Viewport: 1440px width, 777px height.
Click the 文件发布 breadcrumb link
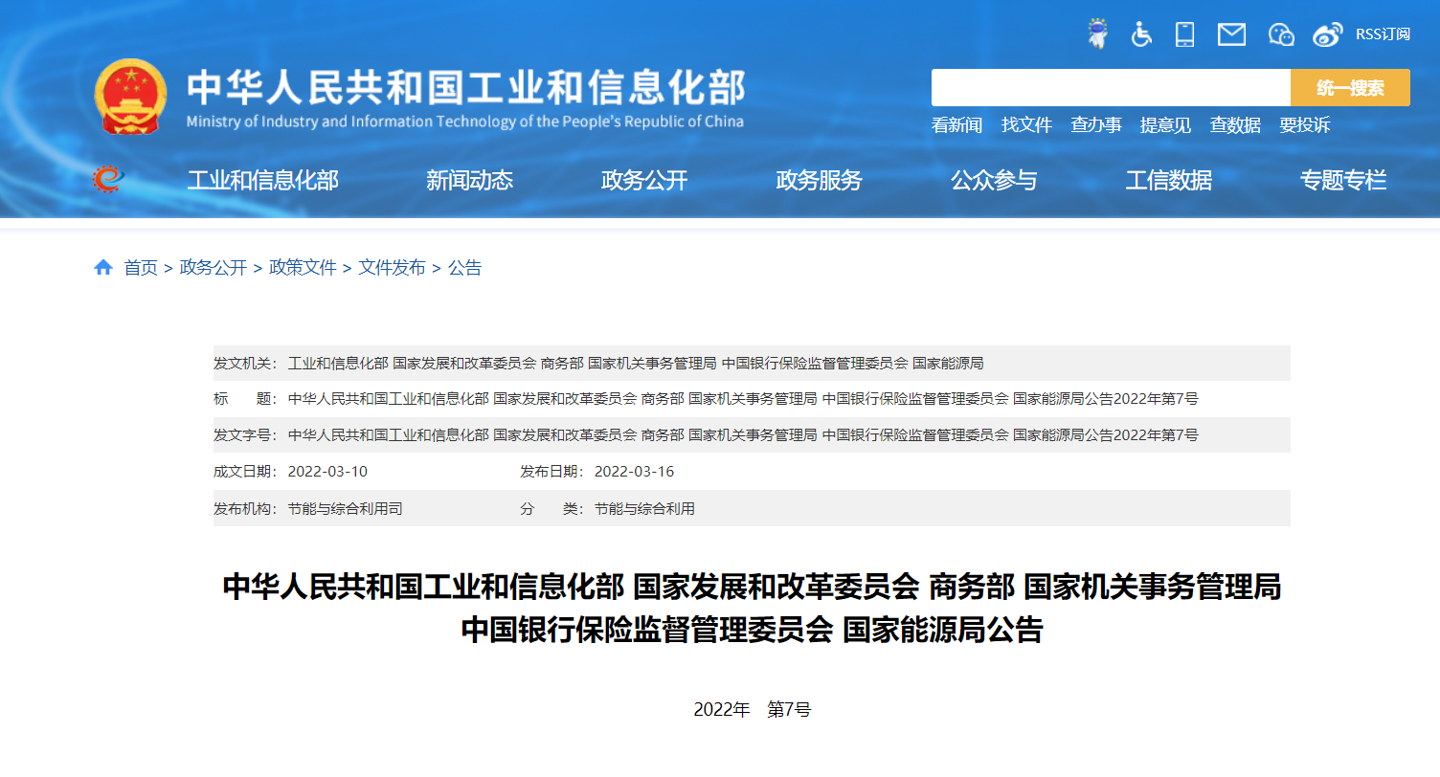[x=392, y=267]
